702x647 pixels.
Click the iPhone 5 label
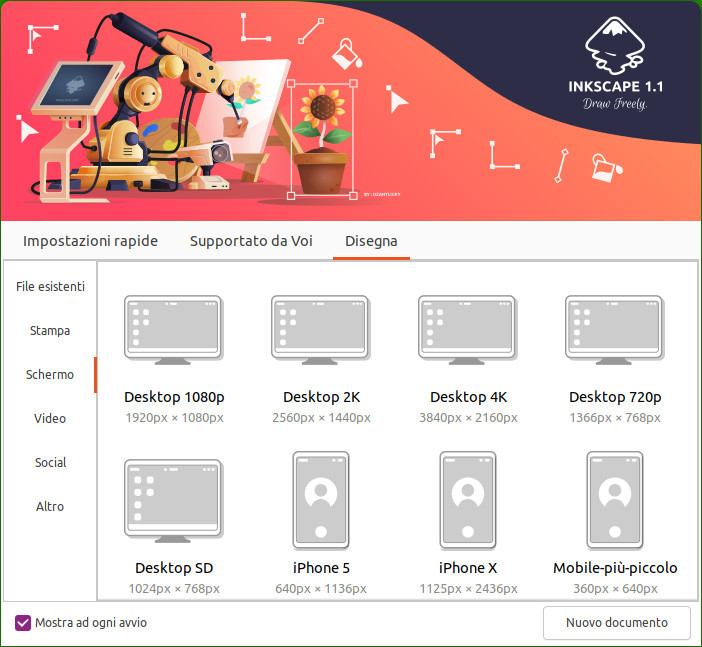(x=321, y=568)
